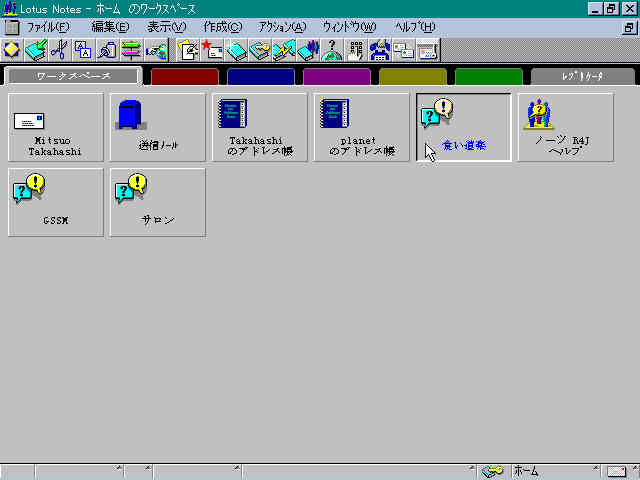Click the paste bottle SmartIcon
Screen dimensions: 640x480
(107, 50)
